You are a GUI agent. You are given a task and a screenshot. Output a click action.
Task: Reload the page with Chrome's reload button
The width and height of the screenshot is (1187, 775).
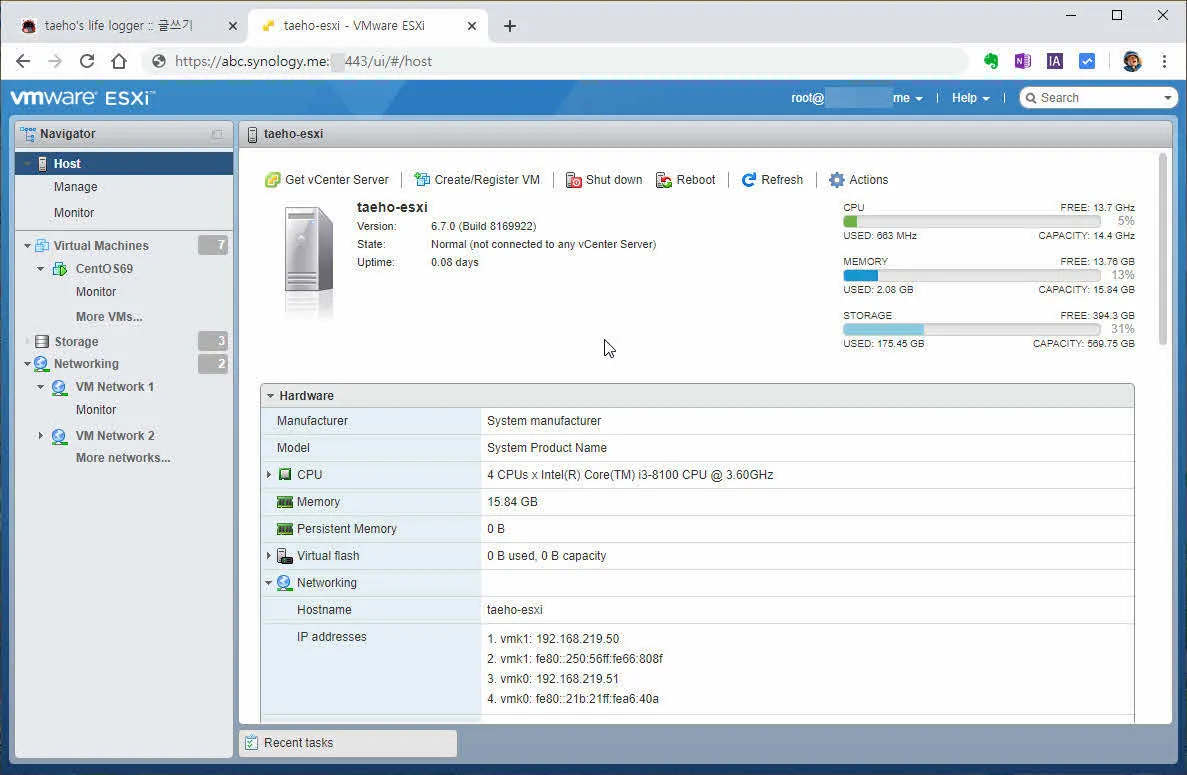coord(87,61)
